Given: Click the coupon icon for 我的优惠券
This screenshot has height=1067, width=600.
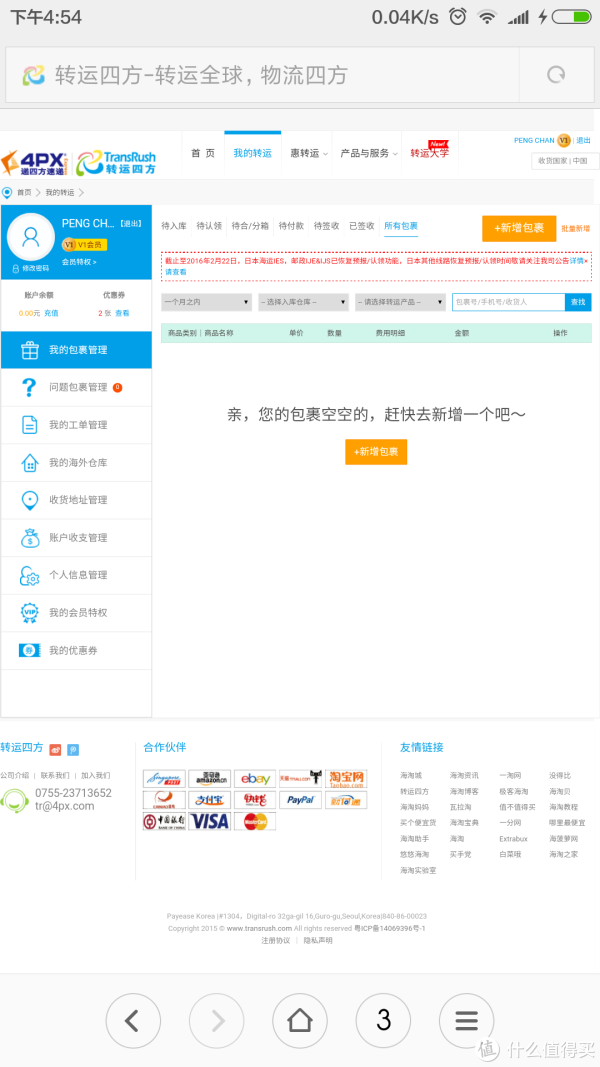Looking at the screenshot, I should click(x=29, y=651).
